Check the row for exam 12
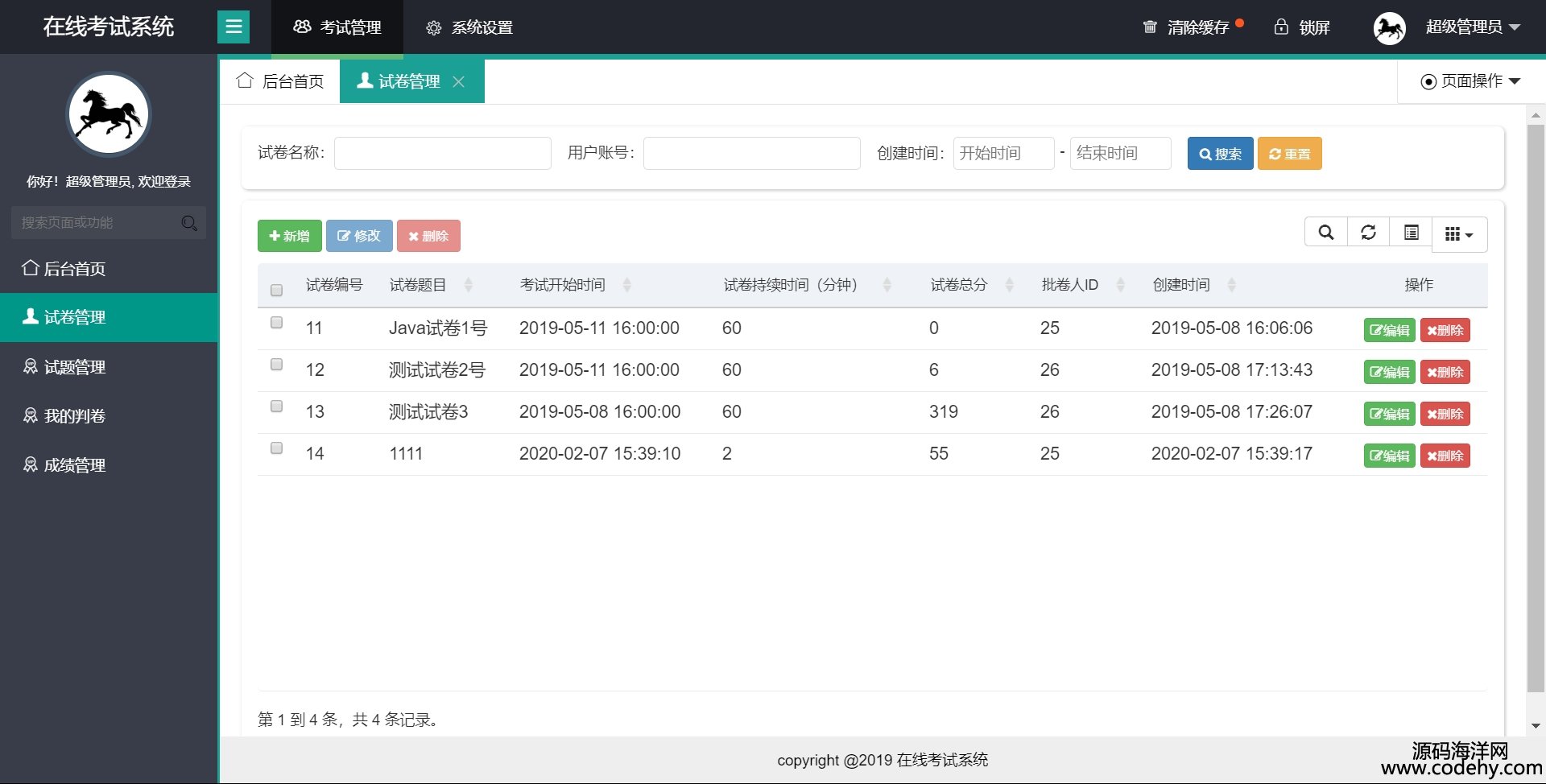1546x784 pixels. pos(276,365)
